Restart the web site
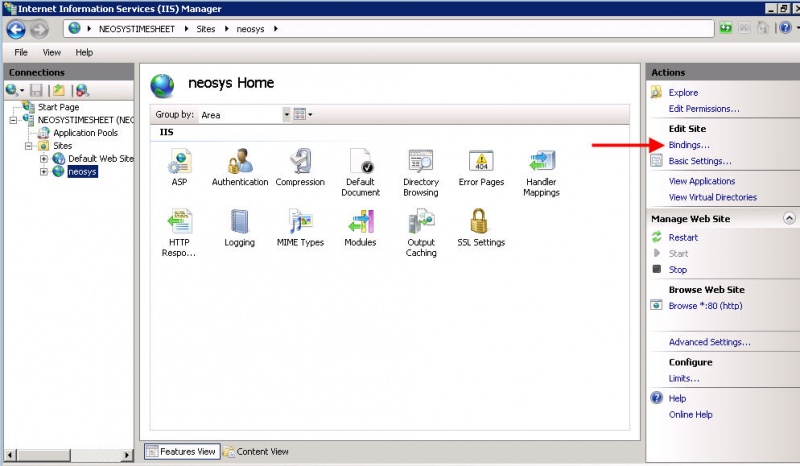This screenshot has width=800, height=466. click(683, 237)
